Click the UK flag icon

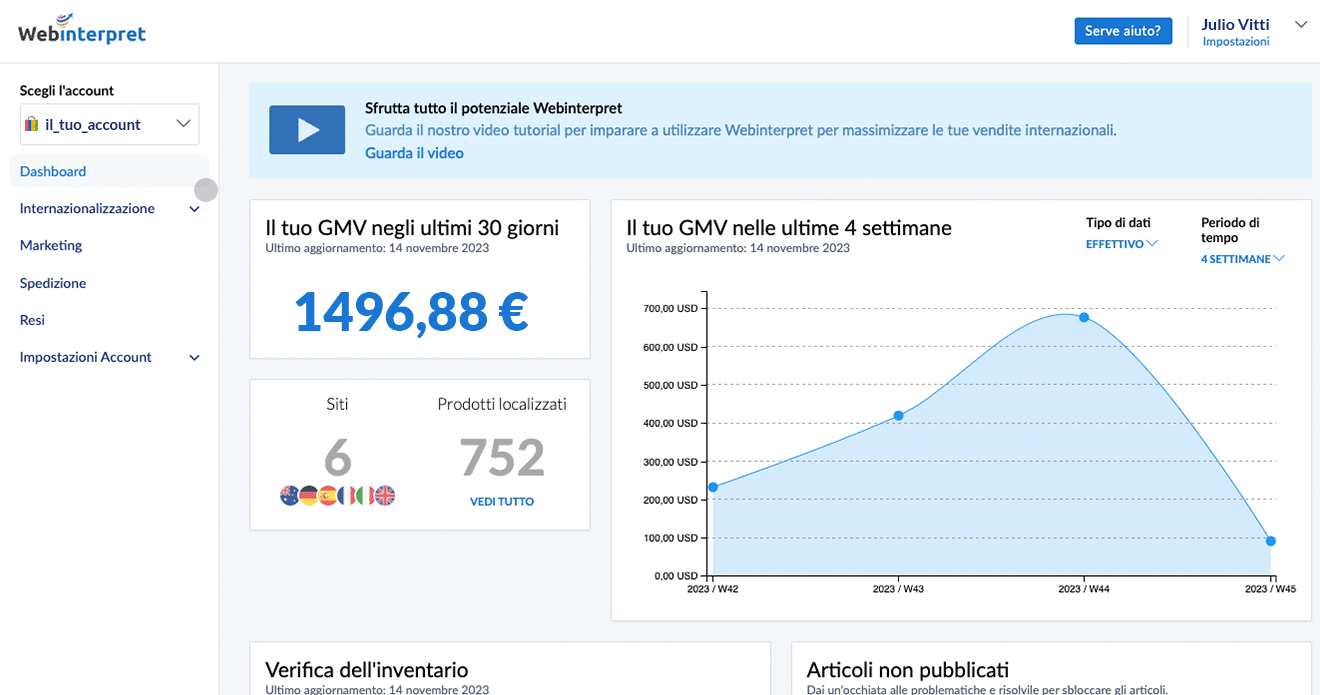(x=385, y=495)
